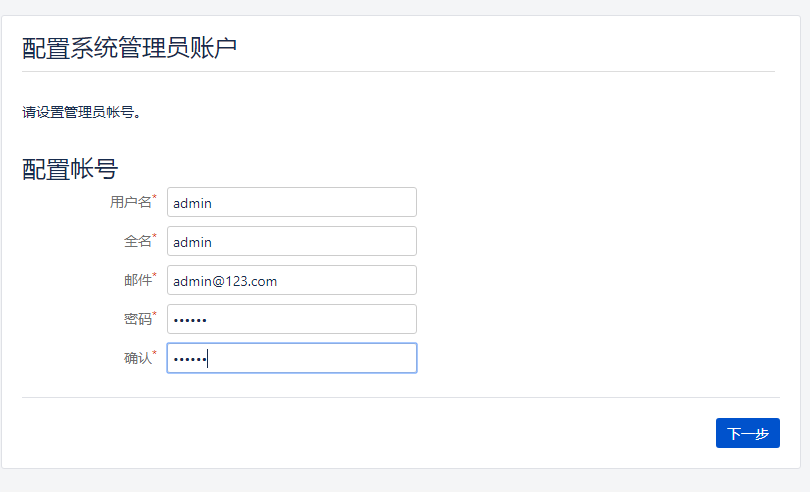This screenshot has width=810, height=492.
Task: Click the required asterisk beside 密码
Action: [155, 314]
